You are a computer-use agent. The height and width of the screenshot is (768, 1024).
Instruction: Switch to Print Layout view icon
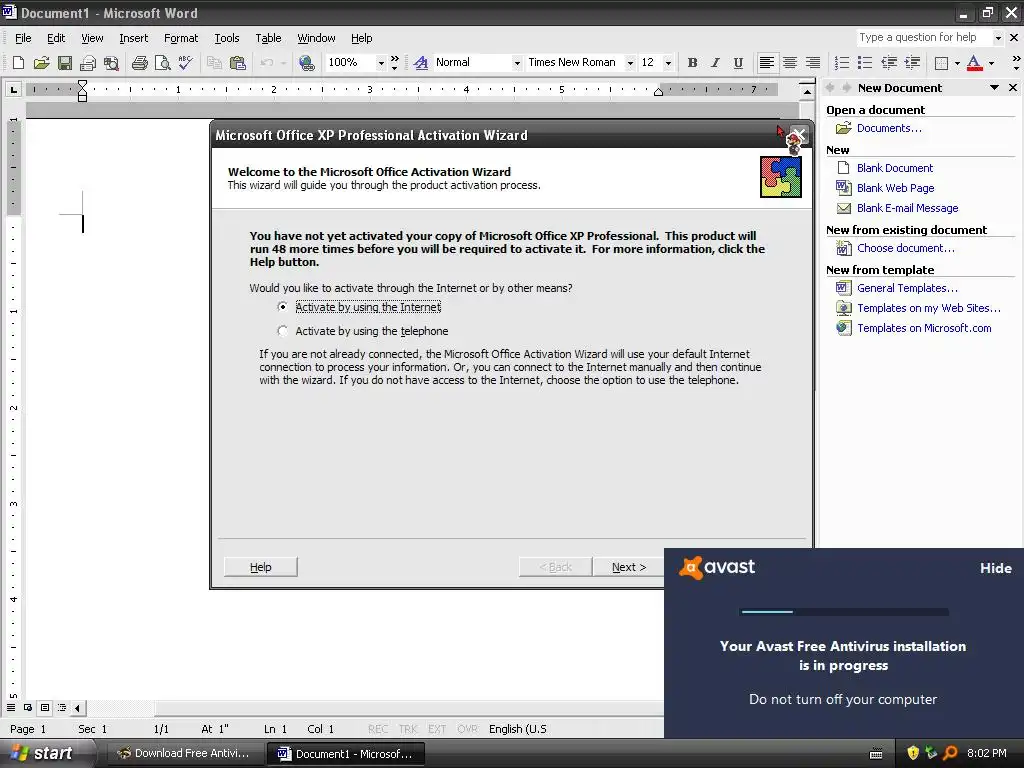coord(45,707)
